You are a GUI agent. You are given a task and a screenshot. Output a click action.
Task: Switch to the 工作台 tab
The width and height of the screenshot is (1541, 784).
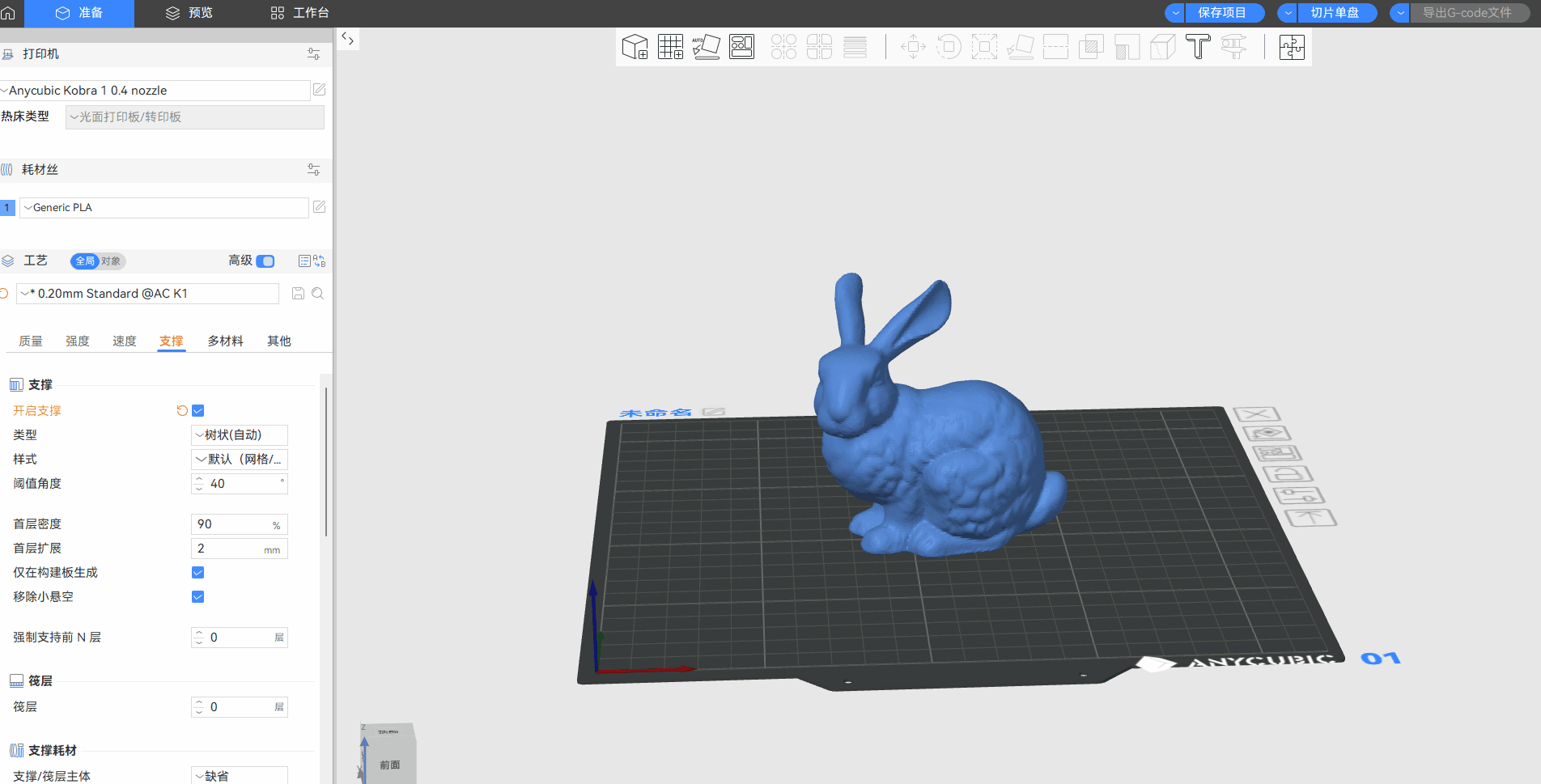[x=299, y=13]
